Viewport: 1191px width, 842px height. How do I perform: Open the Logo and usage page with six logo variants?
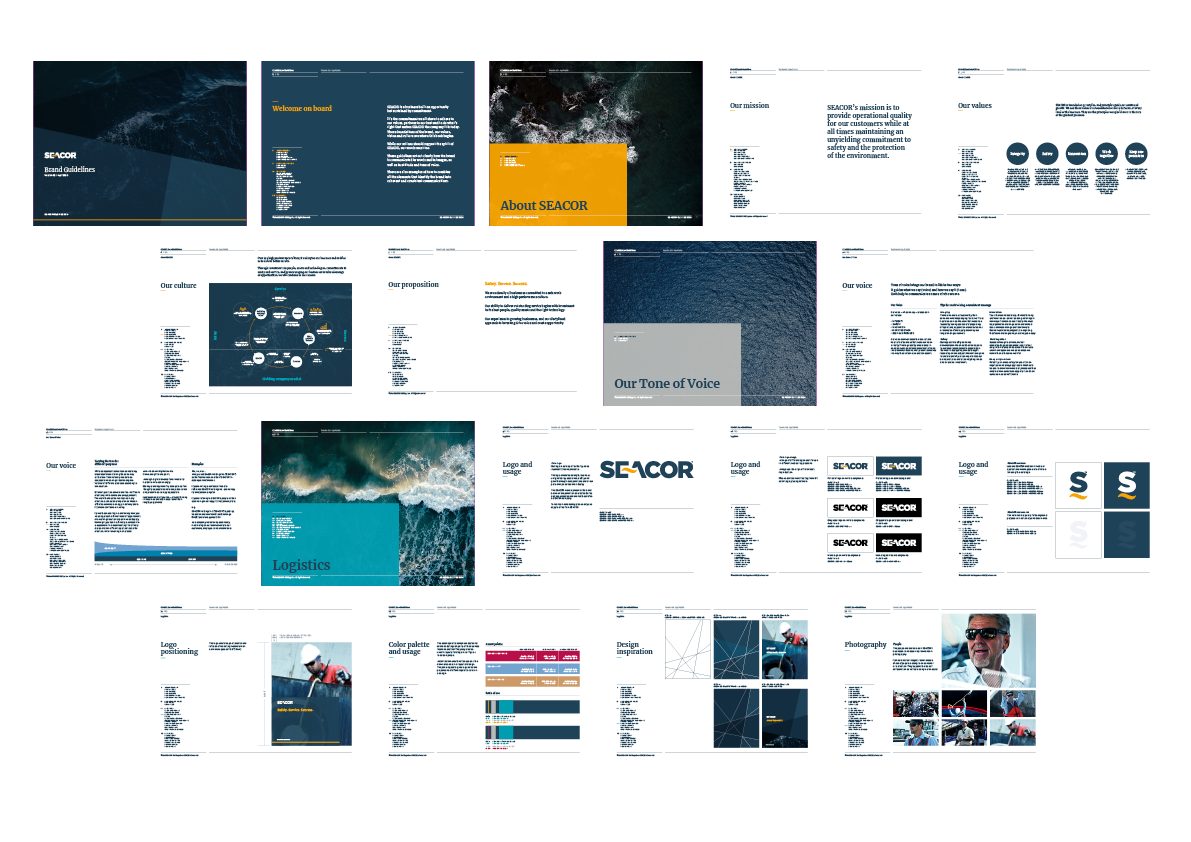pyautogui.click(x=826, y=503)
